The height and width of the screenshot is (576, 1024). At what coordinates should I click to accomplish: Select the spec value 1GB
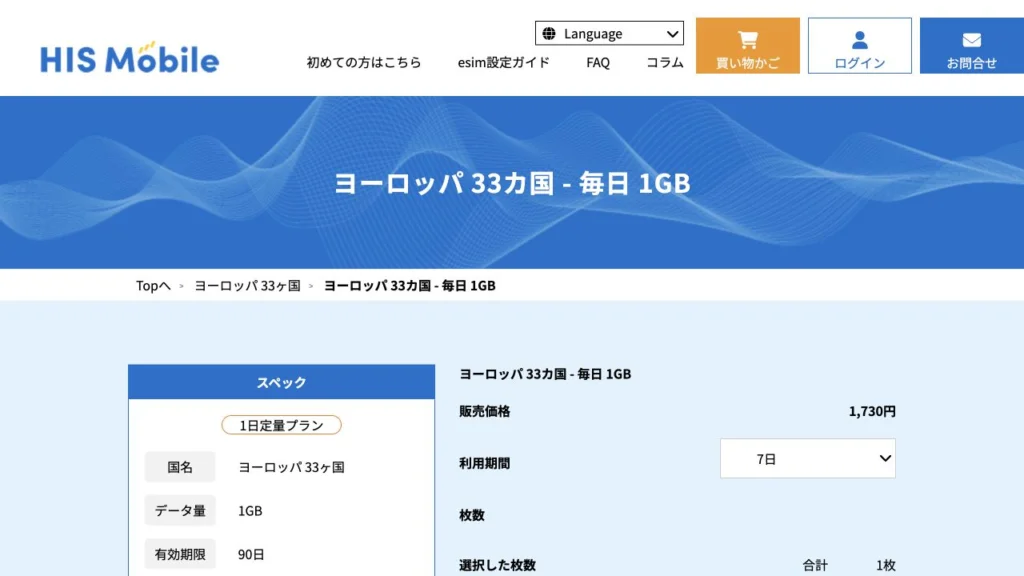coord(250,511)
